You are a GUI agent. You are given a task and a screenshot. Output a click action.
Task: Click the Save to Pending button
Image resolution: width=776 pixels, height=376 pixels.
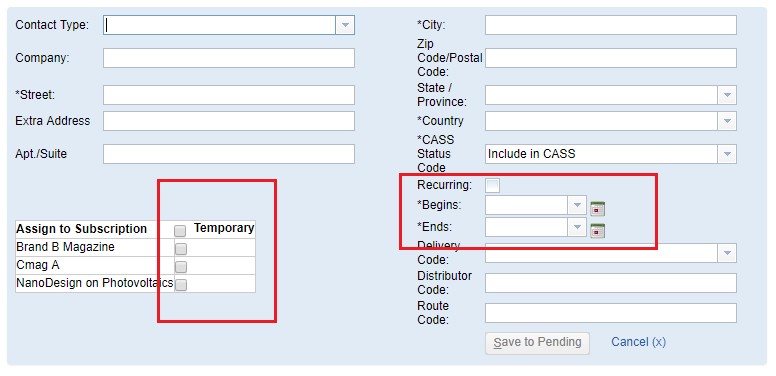click(x=537, y=343)
